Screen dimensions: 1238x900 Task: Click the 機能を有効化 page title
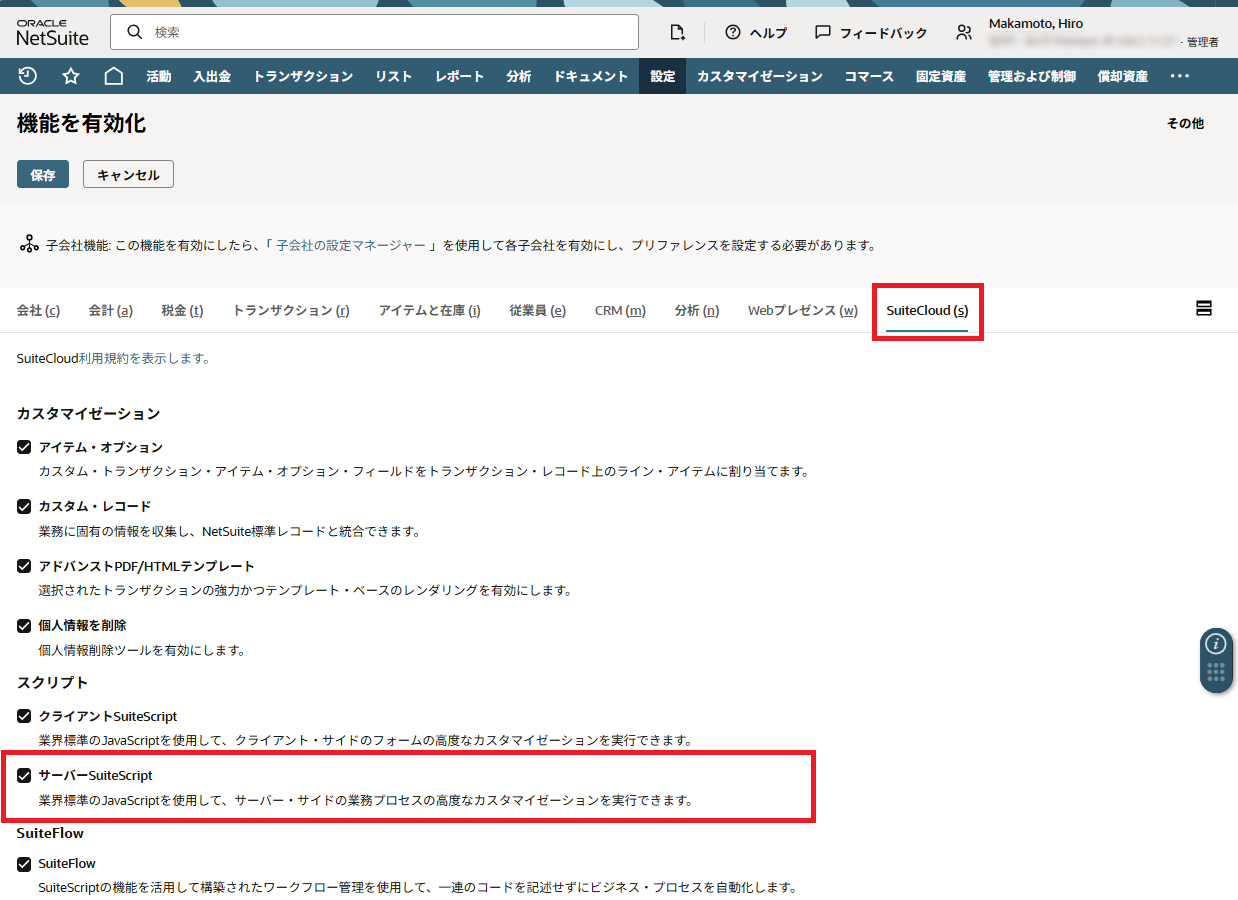click(81, 124)
